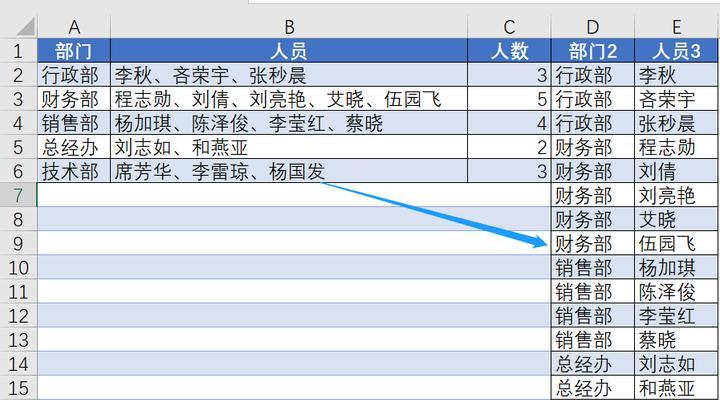Select cell E4 containing 张秒晨
720x400 pixels.
pos(677,123)
